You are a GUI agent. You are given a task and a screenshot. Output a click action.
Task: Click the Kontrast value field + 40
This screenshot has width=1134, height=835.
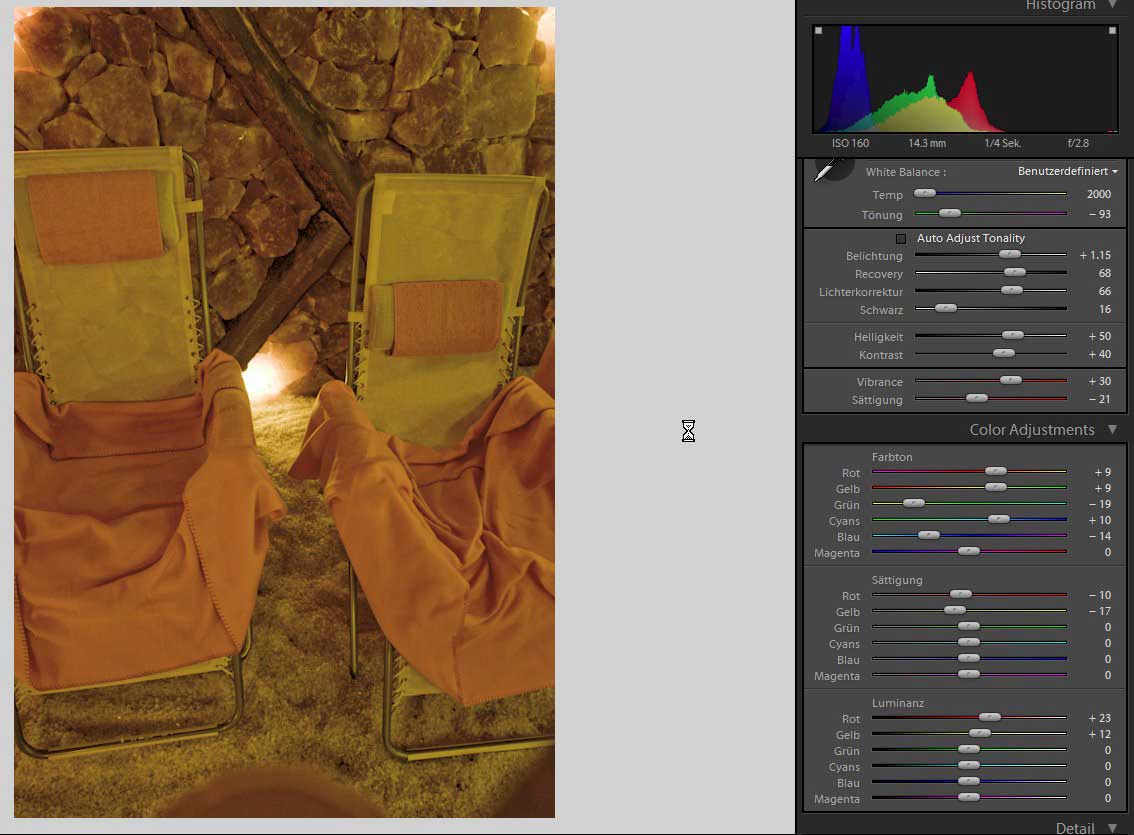(1100, 355)
